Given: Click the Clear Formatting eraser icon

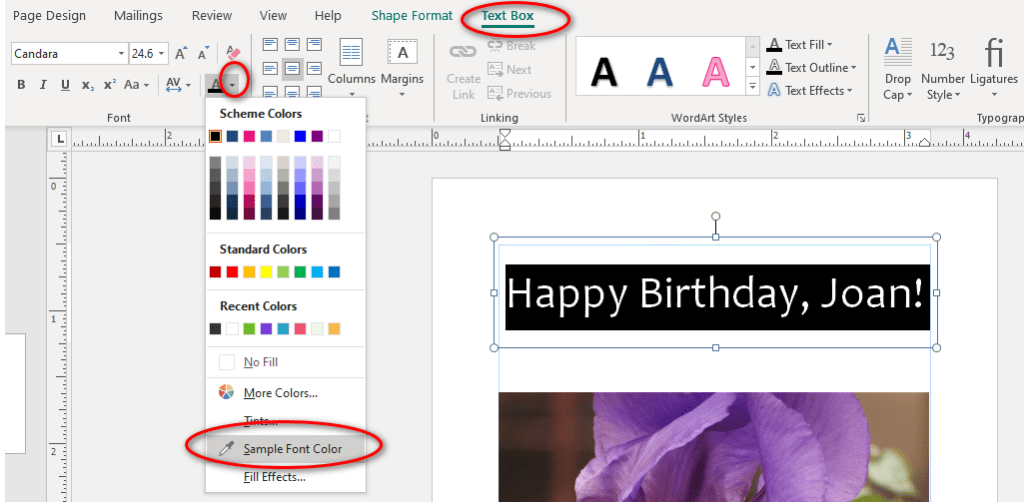Looking at the screenshot, I should [x=233, y=53].
